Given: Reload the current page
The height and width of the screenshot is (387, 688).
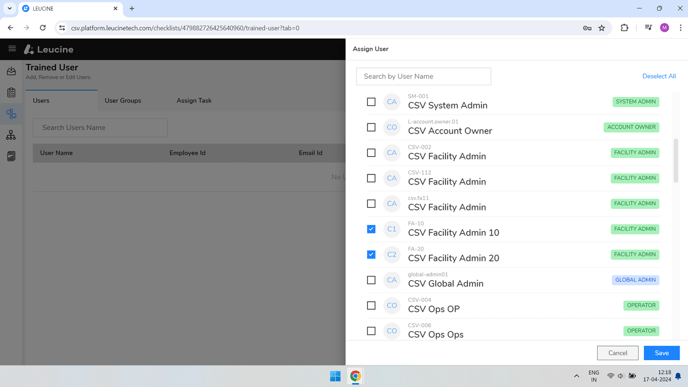Looking at the screenshot, I should (43, 28).
